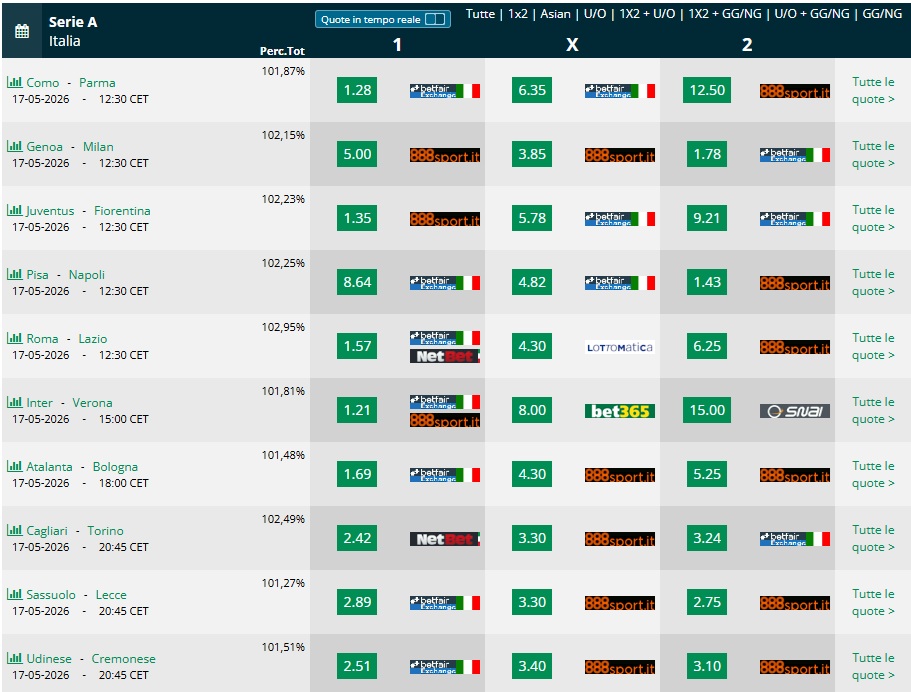
Task: Open stats chart icon for Udinese - Cremonese
Action: tap(15, 658)
